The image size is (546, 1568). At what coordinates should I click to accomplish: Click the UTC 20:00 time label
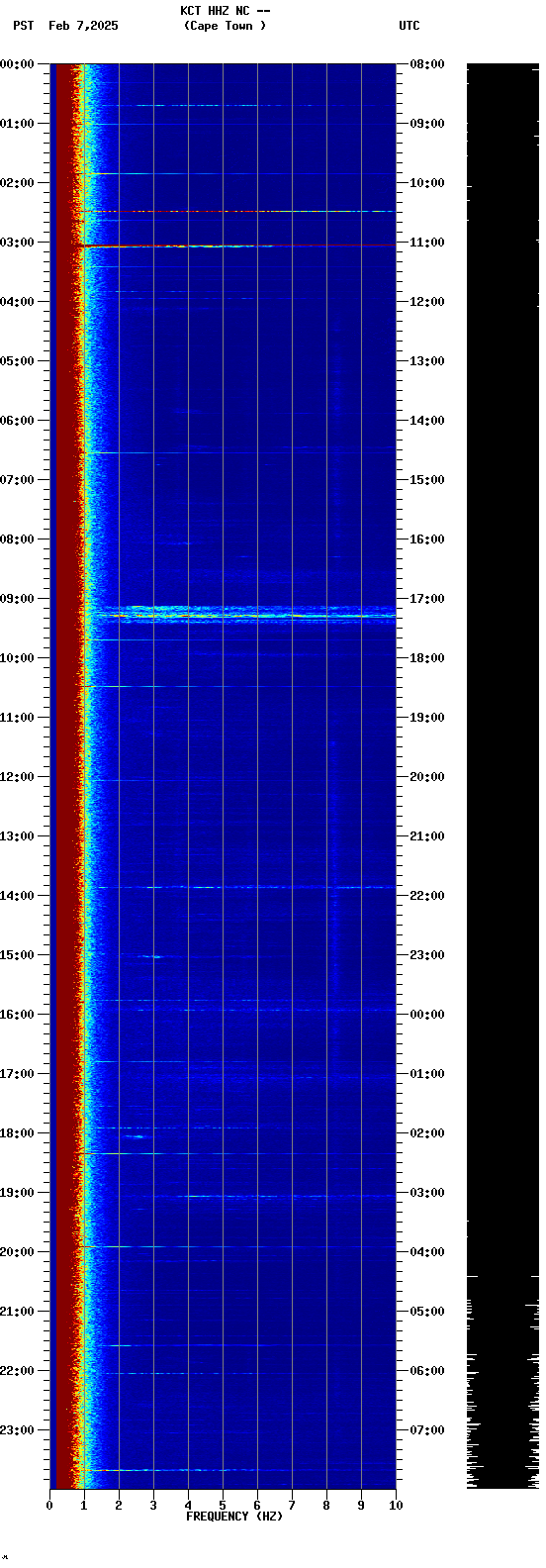click(x=427, y=777)
